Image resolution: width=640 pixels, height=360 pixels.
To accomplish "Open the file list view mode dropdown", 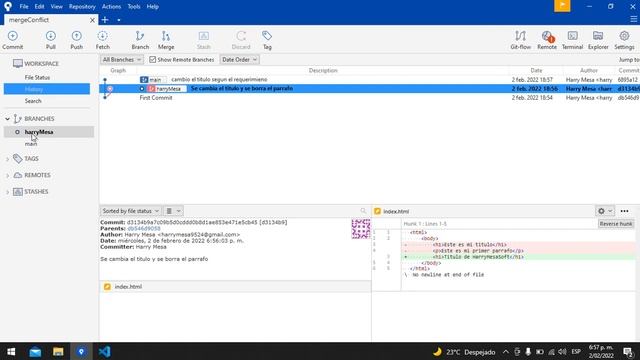I will pos(173,211).
